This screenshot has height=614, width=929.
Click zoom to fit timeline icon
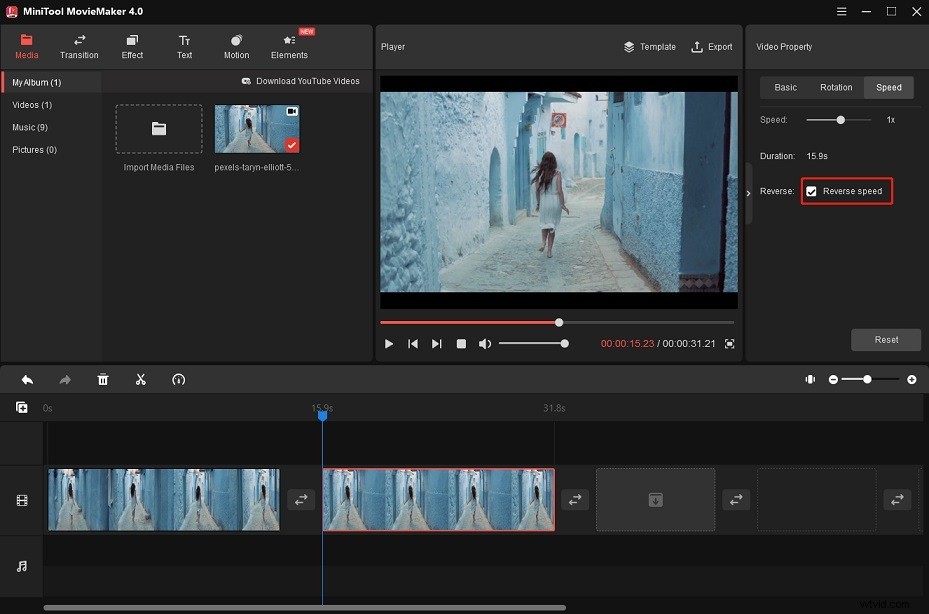[x=810, y=380]
